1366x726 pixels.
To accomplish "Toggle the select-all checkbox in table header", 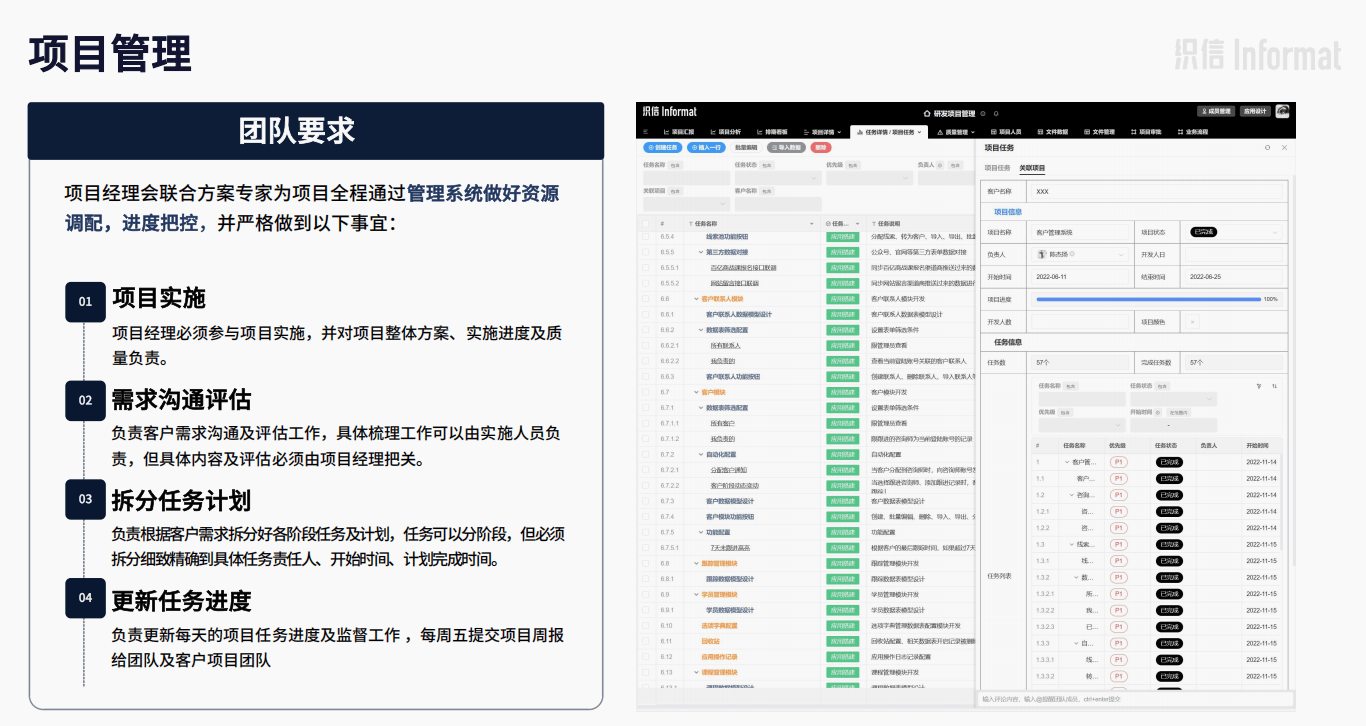I will 646,223.
